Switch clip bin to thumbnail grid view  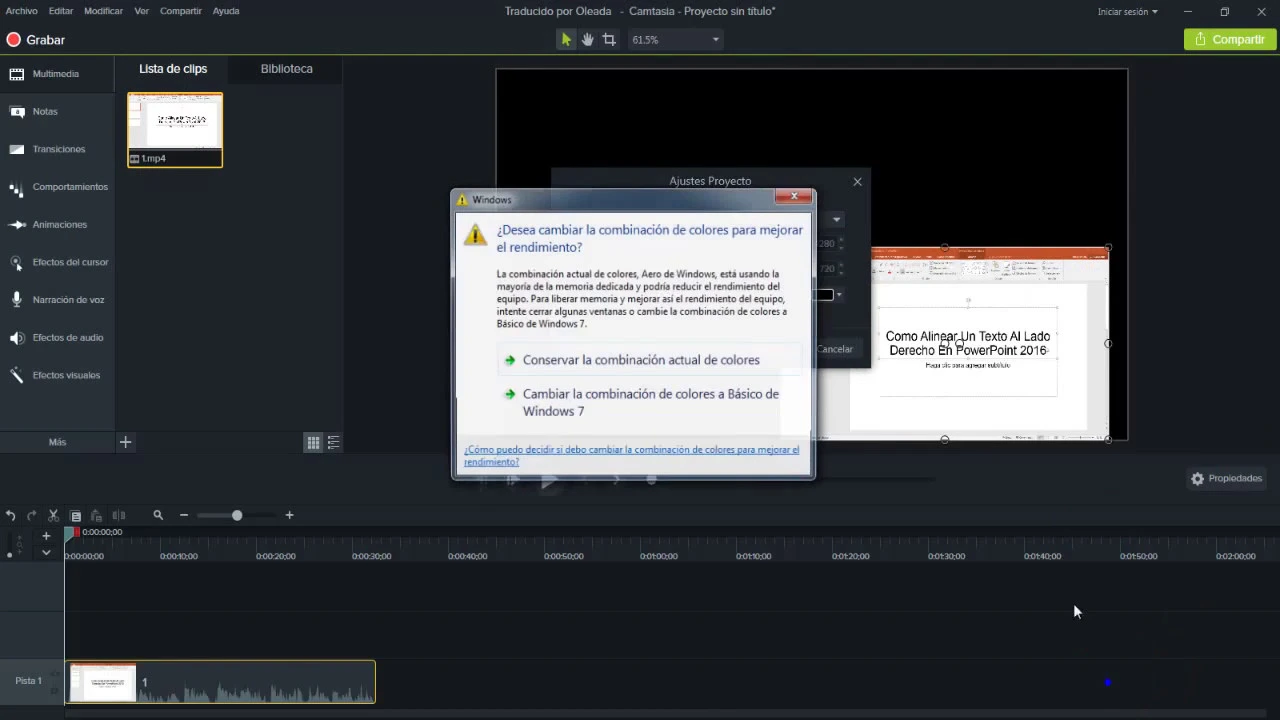[x=313, y=442]
